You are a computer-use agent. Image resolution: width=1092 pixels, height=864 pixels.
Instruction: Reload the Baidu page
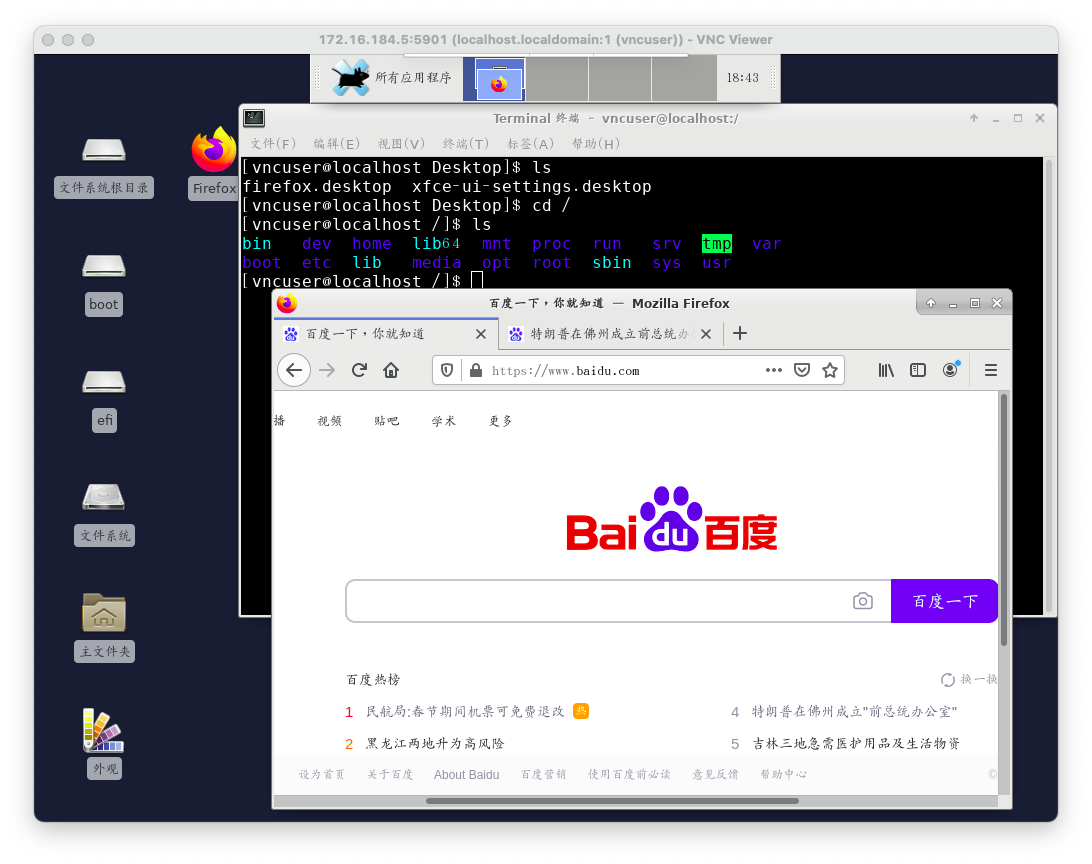[359, 370]
